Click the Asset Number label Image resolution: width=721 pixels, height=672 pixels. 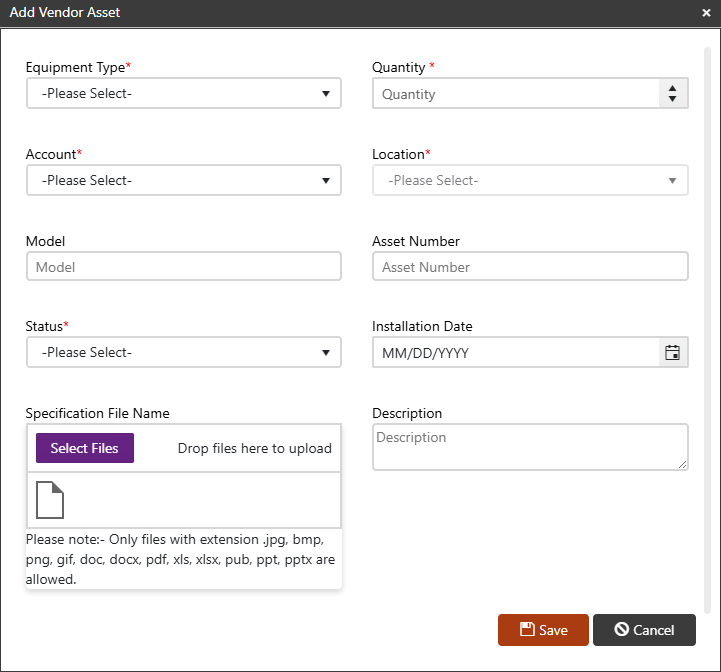[416, 241]
